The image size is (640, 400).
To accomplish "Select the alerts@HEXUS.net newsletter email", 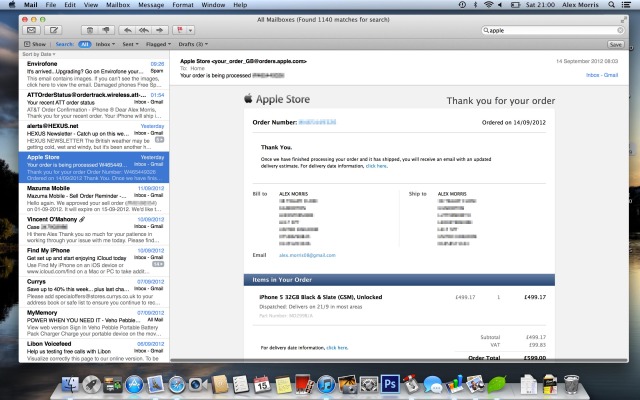I will point(94,136).
